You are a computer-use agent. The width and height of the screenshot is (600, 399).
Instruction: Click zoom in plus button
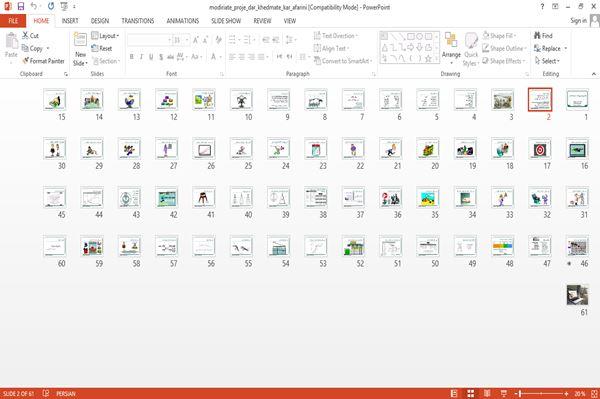point(566,393)
